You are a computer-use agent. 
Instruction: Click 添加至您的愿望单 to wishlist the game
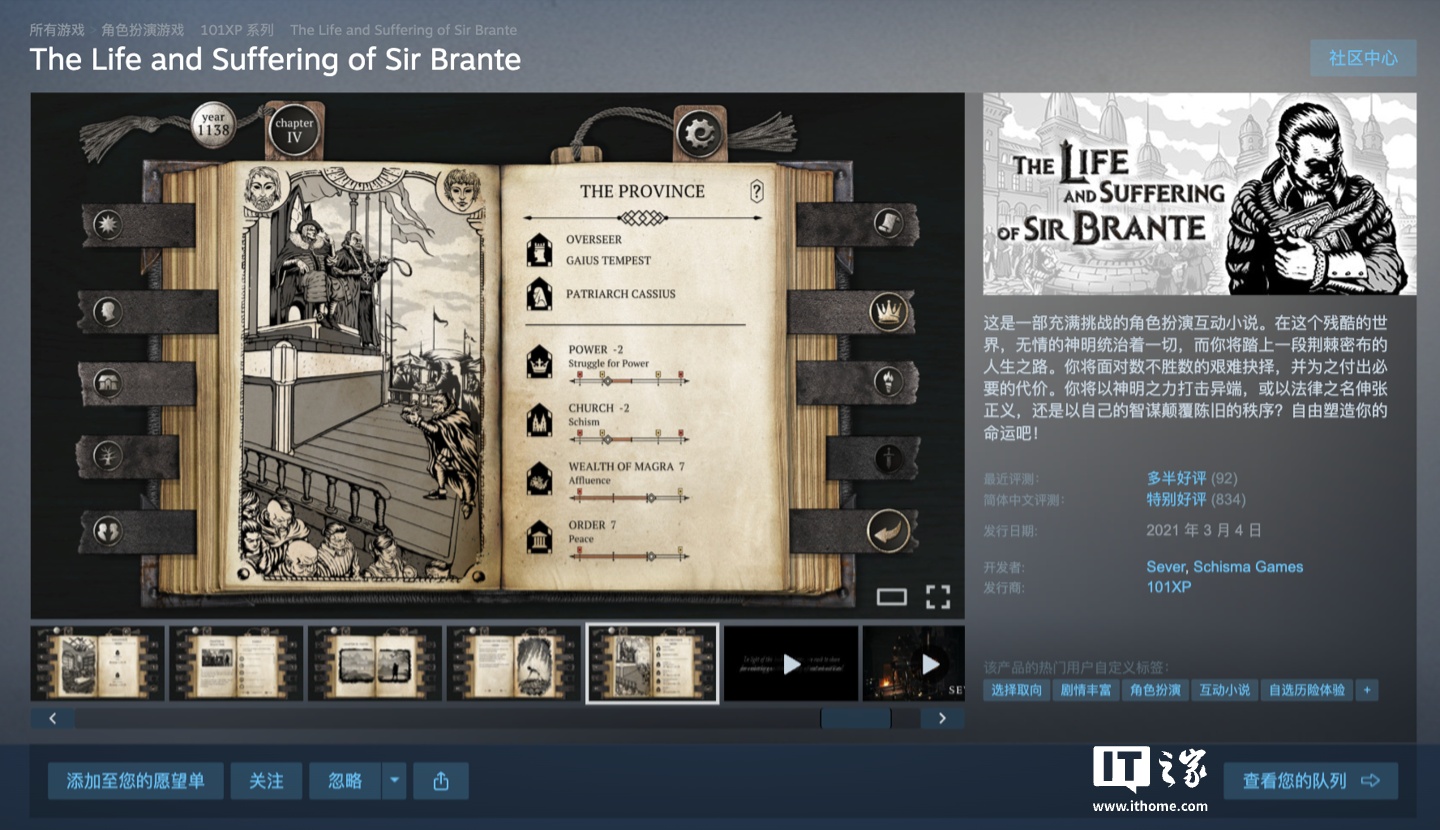(x=136, y=781)
